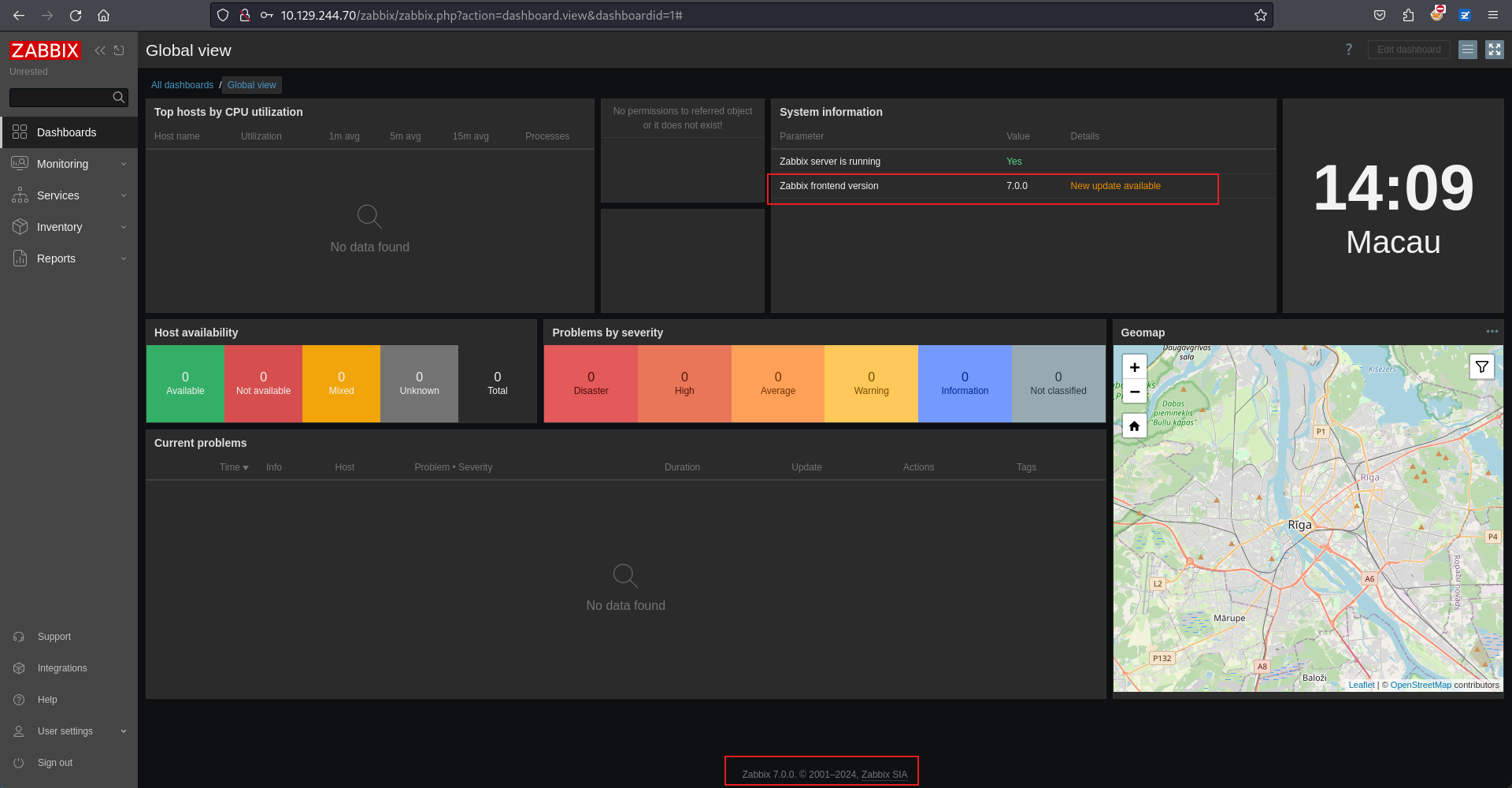Zoom in on the Geomap
Image resolution: width=1512 pixels, height=788 pixels.
(x=1135, y=367)
